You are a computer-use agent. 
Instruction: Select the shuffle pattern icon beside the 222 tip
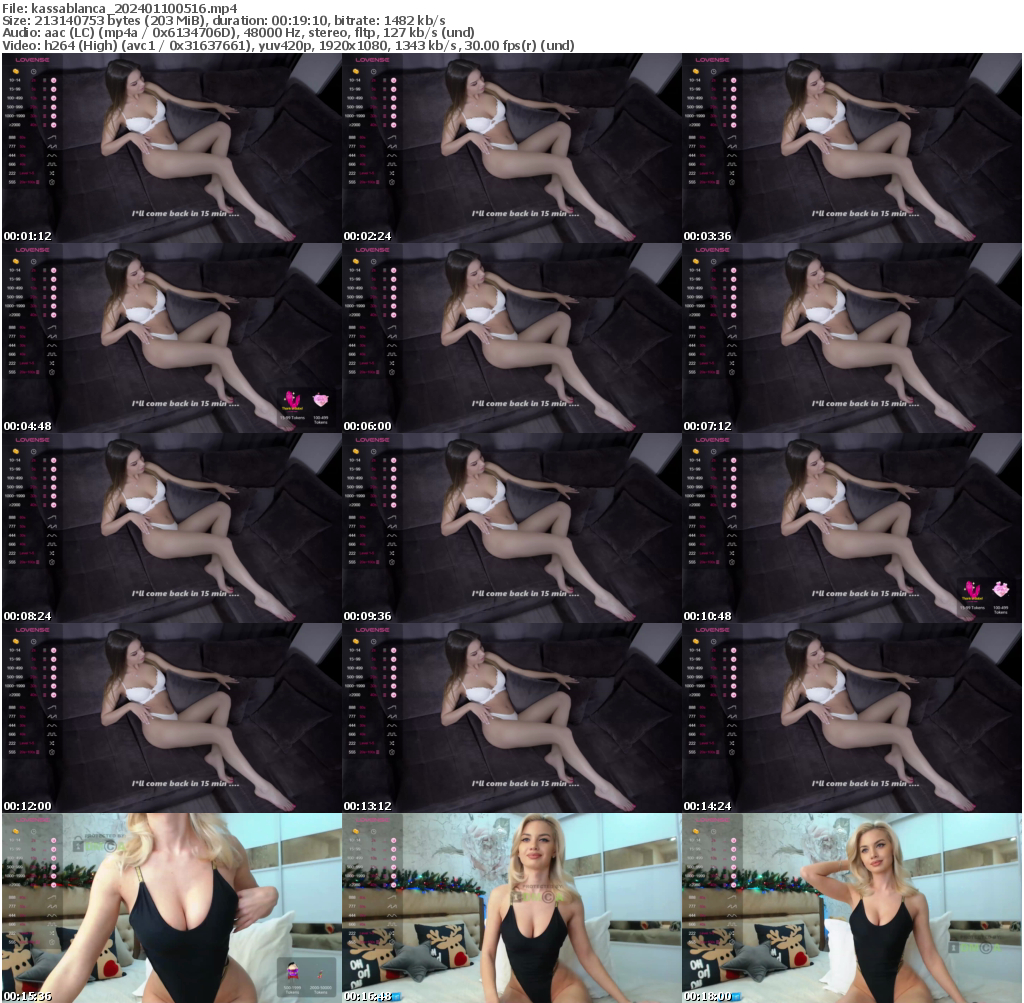(51, 172)
